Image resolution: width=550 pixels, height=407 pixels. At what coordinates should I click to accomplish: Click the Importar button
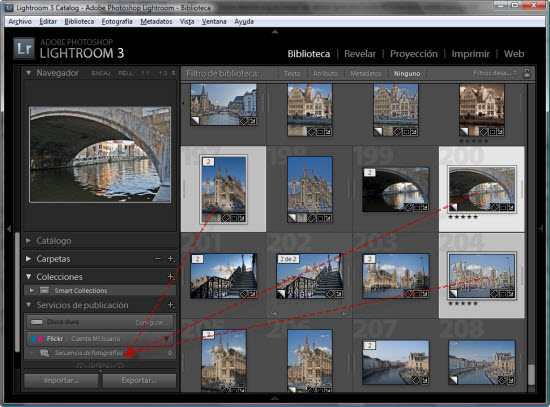61,381
